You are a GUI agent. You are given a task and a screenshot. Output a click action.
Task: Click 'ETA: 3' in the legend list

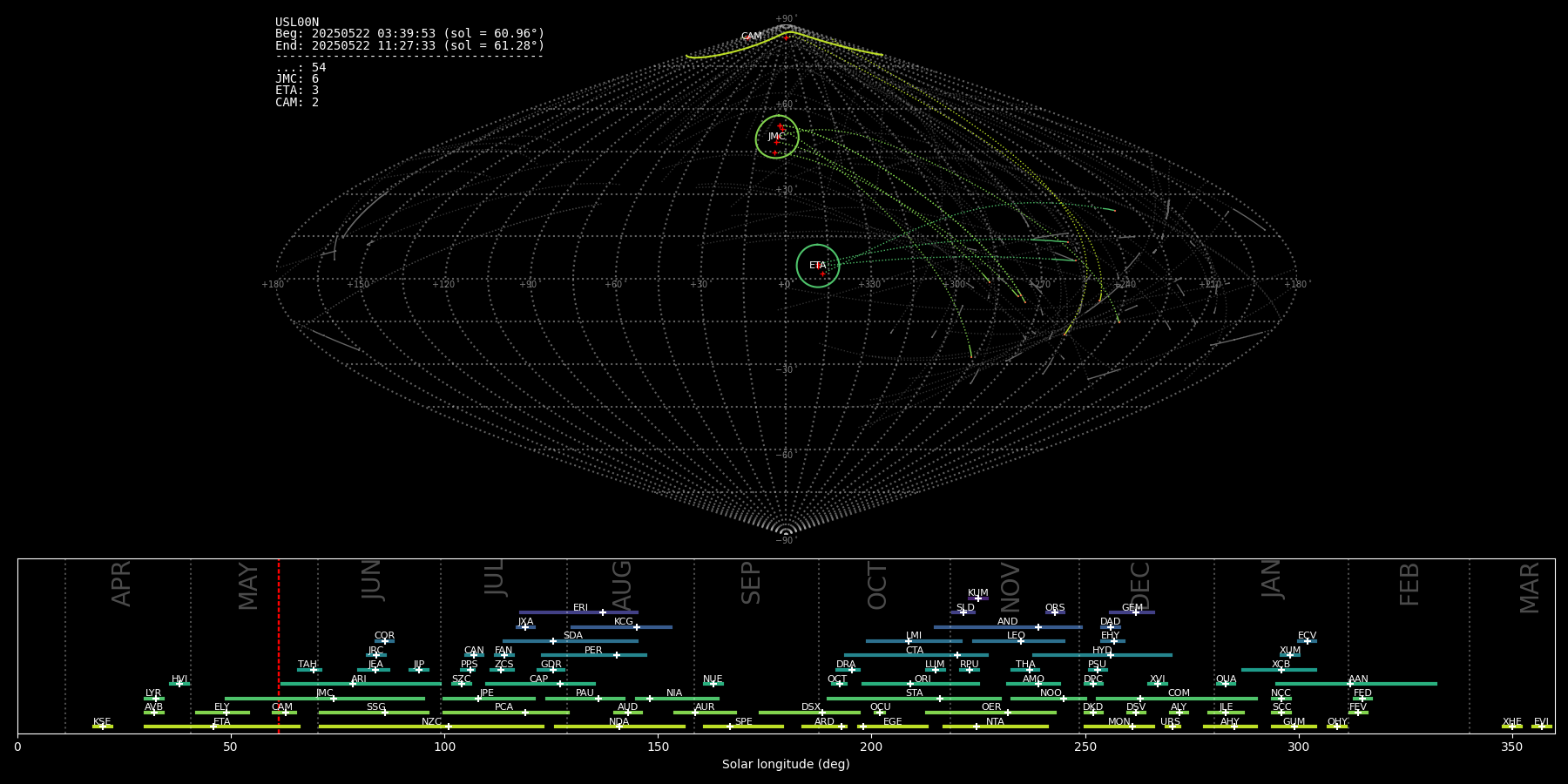(297, 91)
